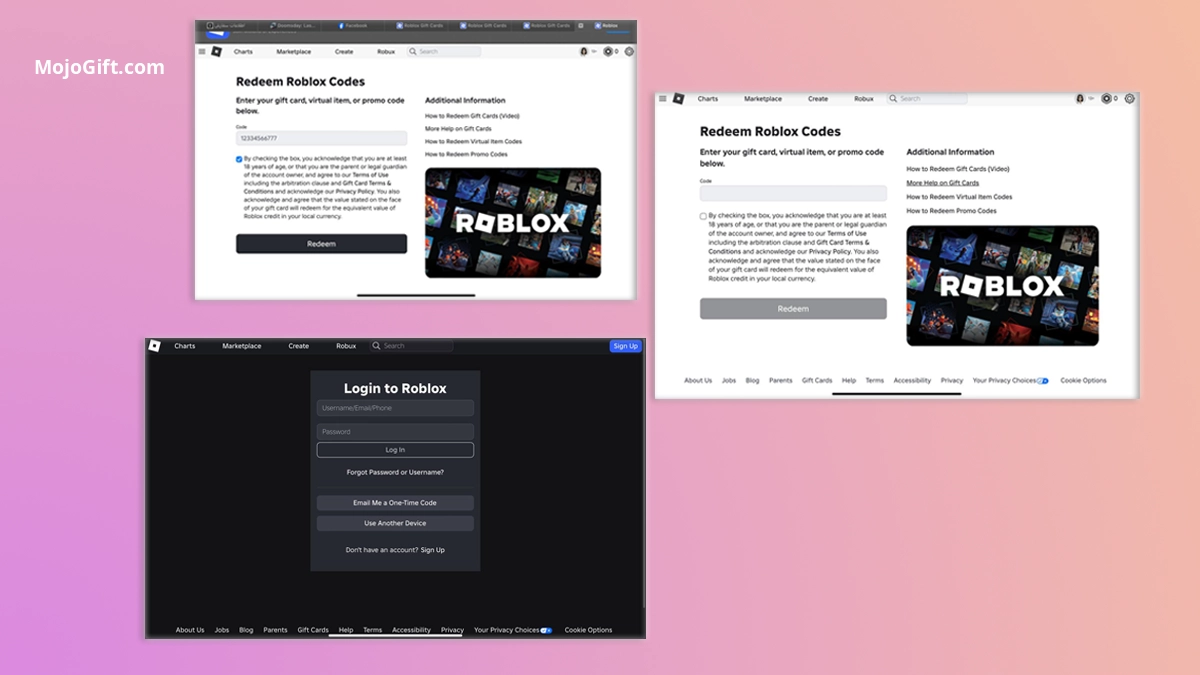Click search magnifier icon in filled-code Redeem window

click(413, 51)
